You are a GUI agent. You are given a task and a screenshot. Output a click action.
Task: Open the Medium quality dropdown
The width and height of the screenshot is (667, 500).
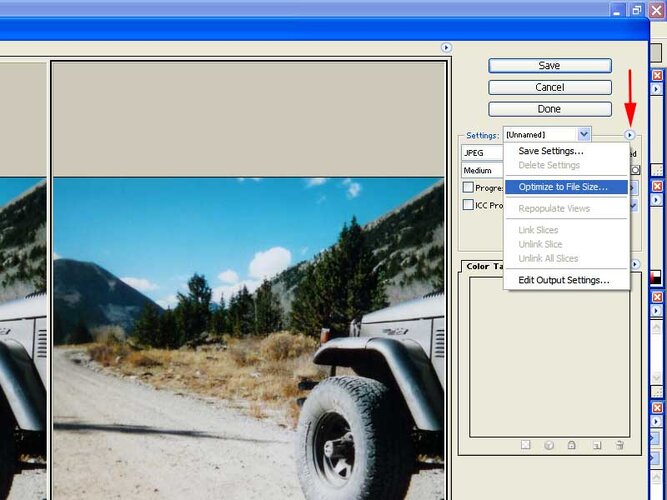(482, 170)
